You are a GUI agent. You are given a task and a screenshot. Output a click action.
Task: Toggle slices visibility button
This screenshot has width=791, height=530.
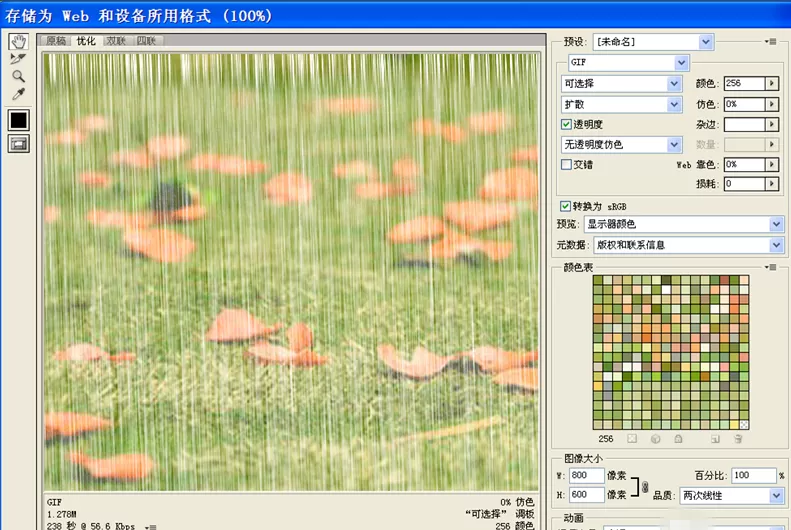click(x=19, y=144)
